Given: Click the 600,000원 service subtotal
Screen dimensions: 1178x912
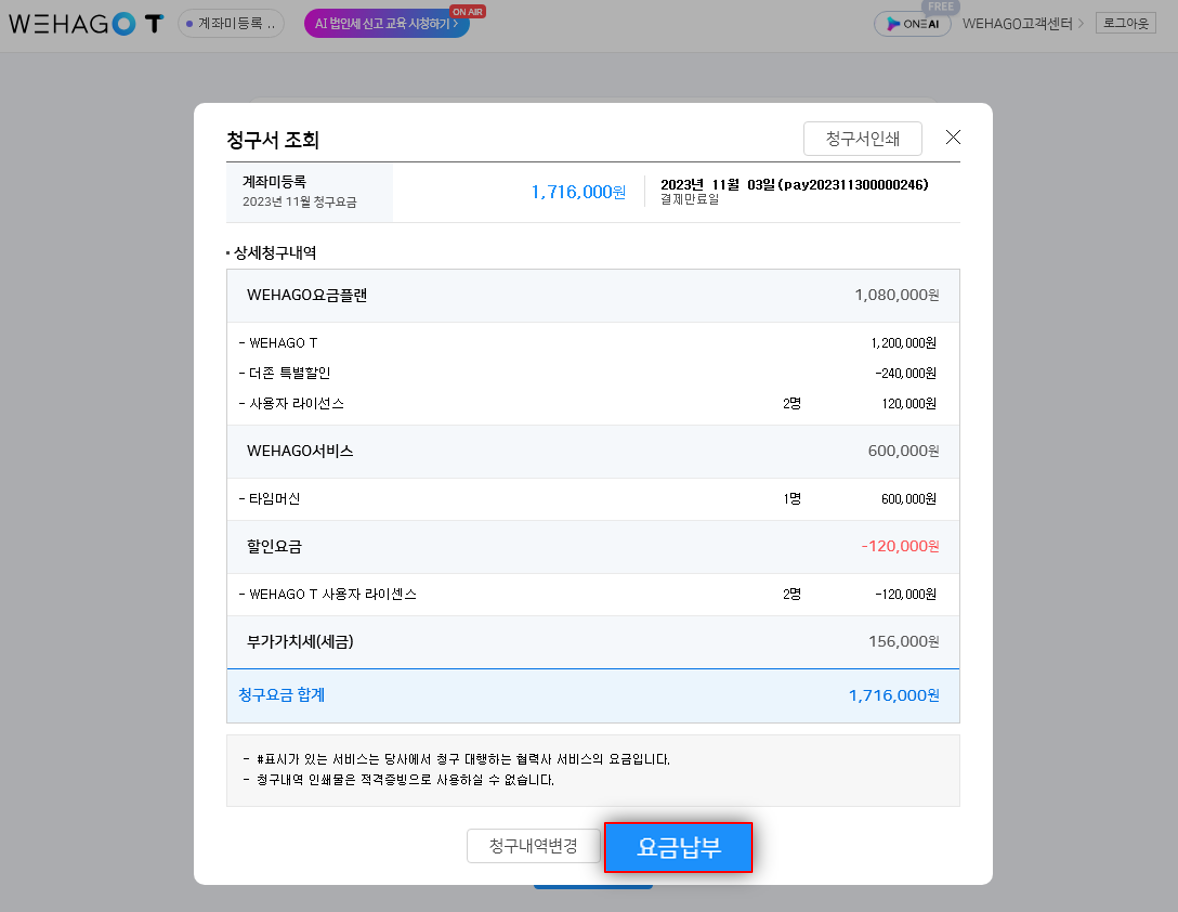Looking at the screenshot, I should click(903, 451).
